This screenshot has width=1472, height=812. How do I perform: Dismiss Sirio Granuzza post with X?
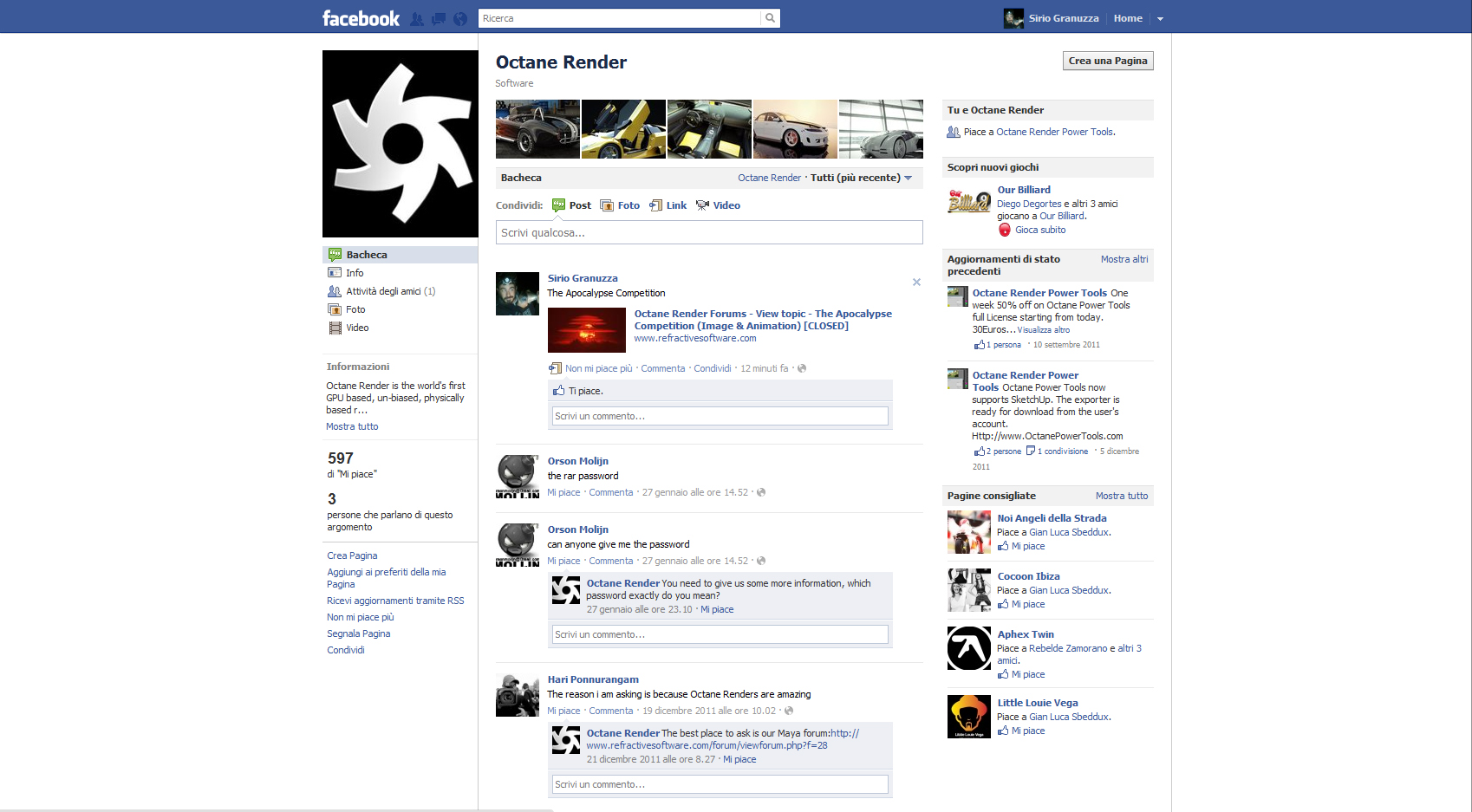pos(916,283)
